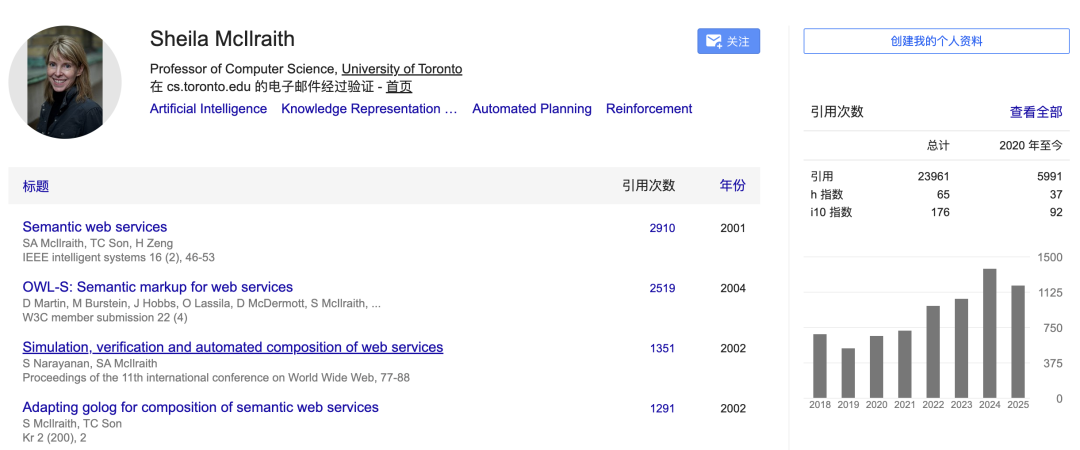Open Simulation, verification and automated composition paper

[233, 347]
